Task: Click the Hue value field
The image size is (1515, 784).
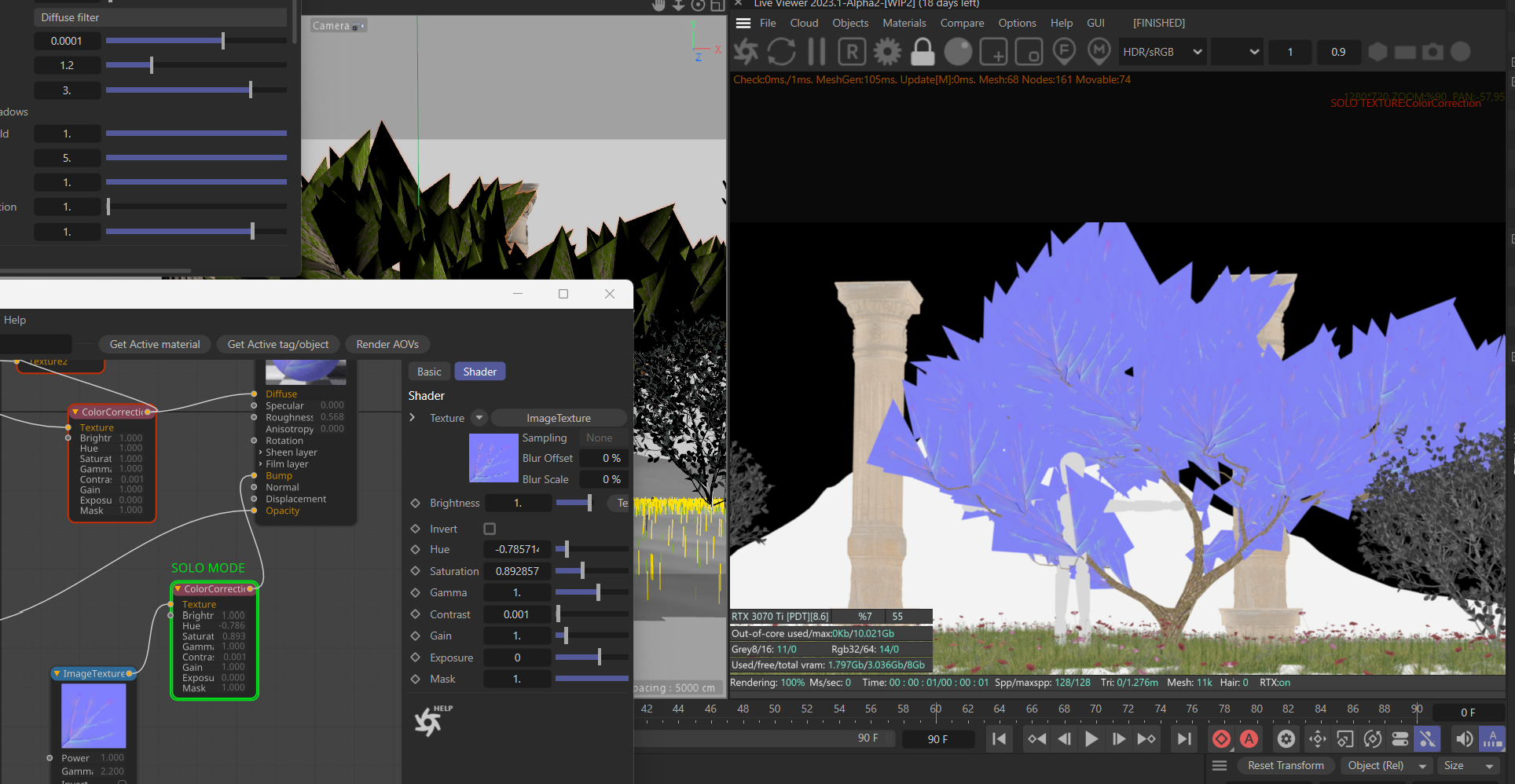Action: pyautogui.click(x=517, y=549)
